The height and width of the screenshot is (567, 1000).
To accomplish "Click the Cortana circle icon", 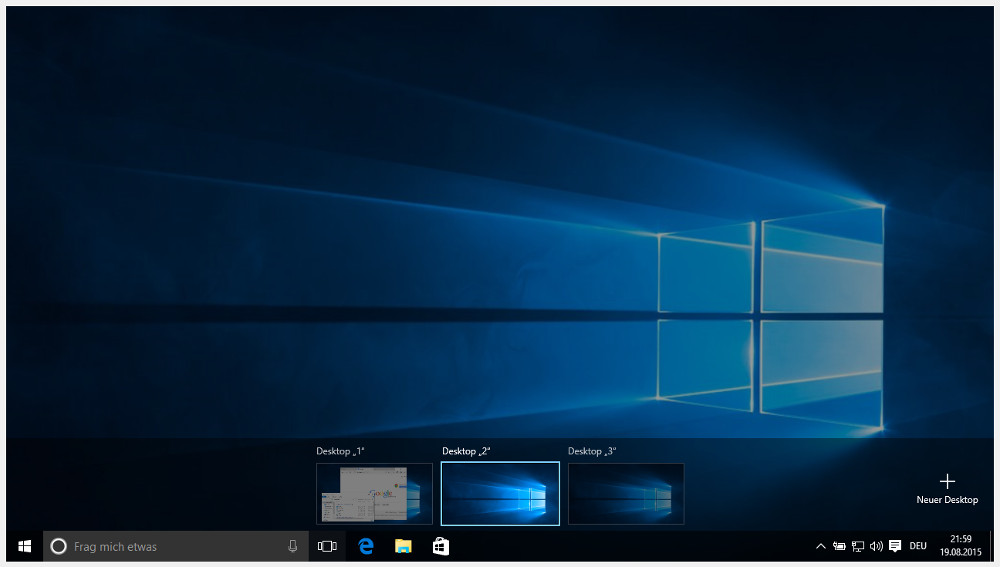I will pyautogui.click(x=58, y=547).
